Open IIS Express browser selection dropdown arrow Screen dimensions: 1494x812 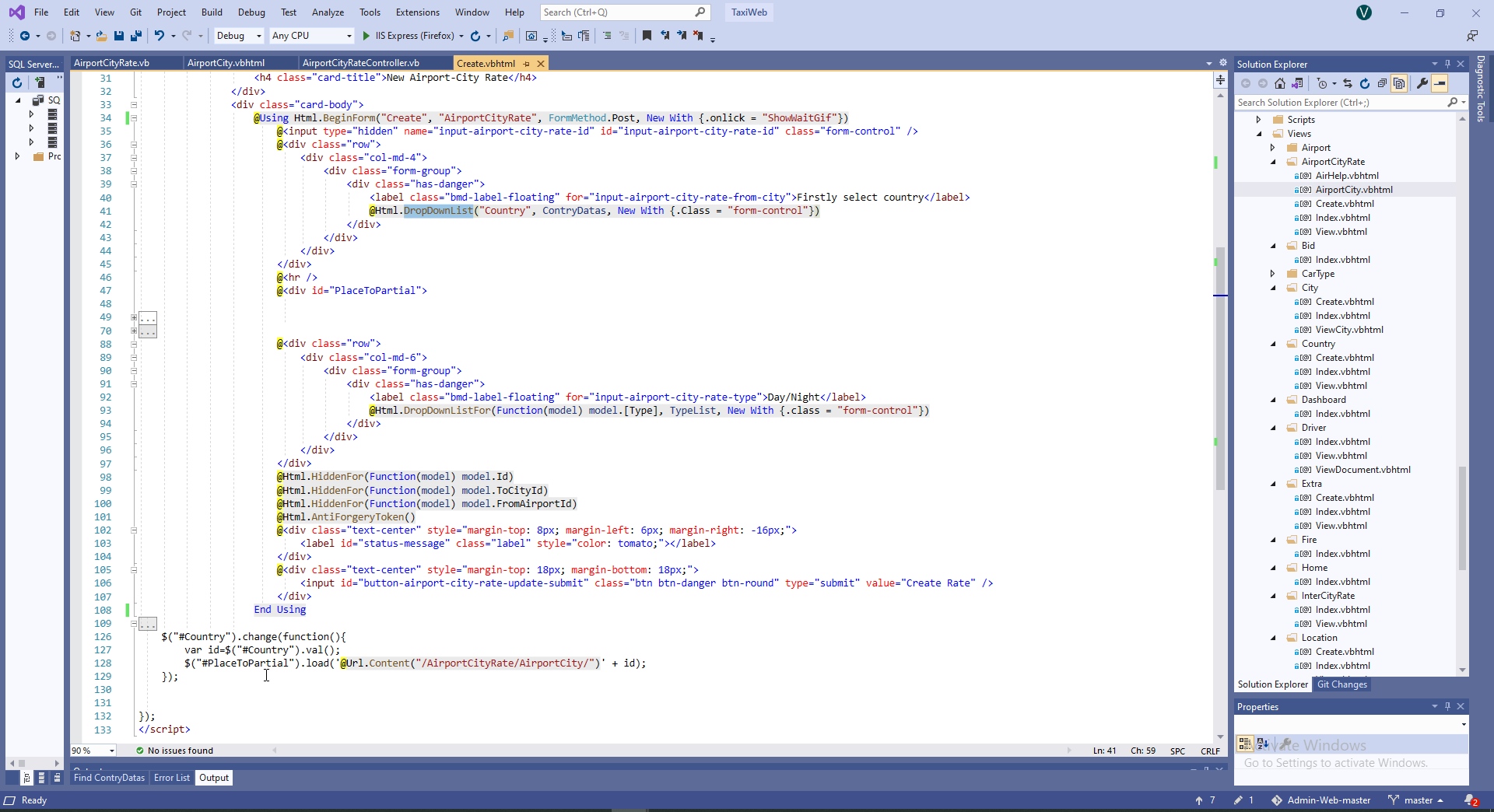point(461,36)
